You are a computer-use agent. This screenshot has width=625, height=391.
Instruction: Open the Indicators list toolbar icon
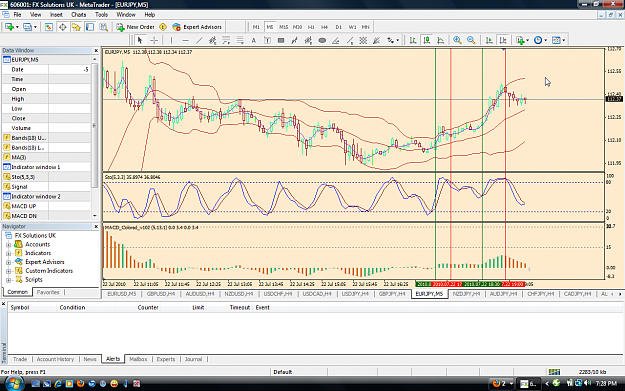520,40
